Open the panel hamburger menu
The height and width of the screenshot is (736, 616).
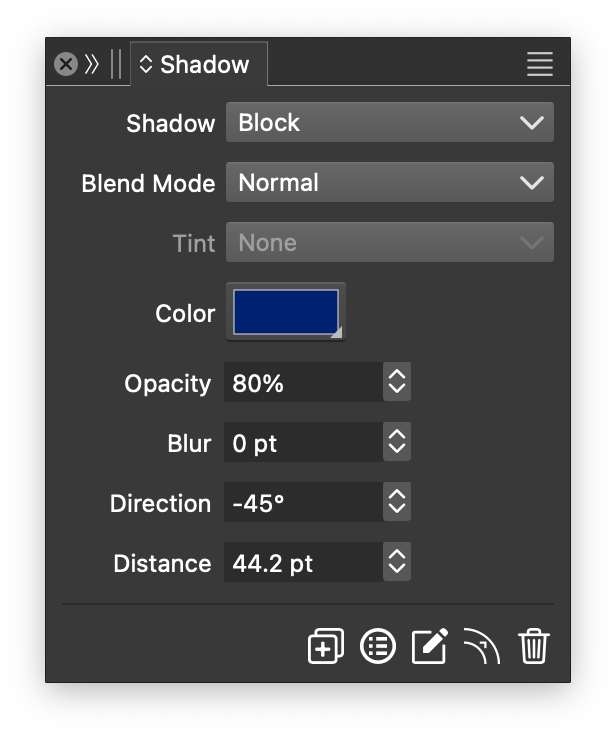(x=540, y=65)
